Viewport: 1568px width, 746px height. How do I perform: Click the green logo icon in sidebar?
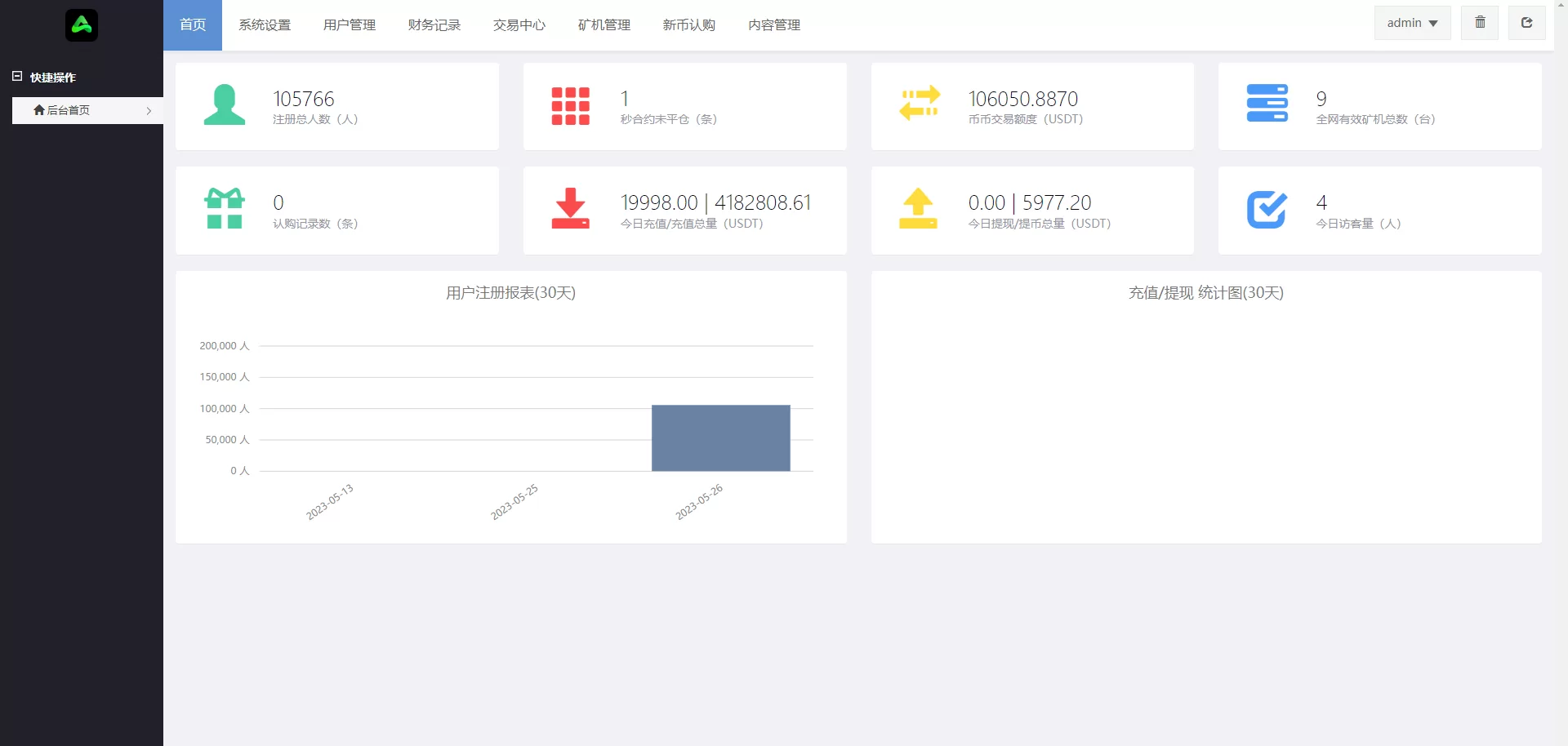(82, 25)
